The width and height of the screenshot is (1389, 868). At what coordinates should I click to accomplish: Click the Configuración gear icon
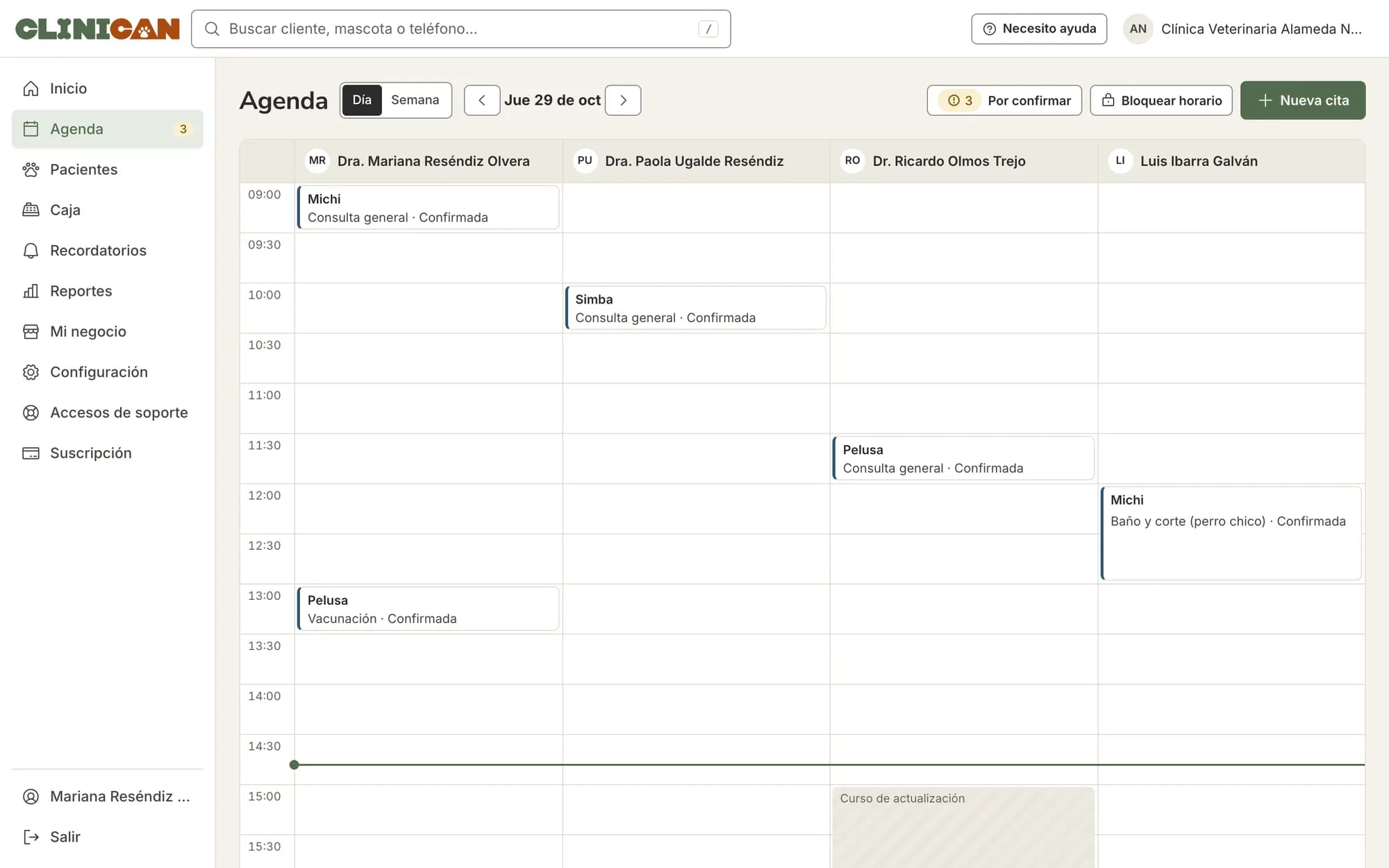tap(31, 372)
